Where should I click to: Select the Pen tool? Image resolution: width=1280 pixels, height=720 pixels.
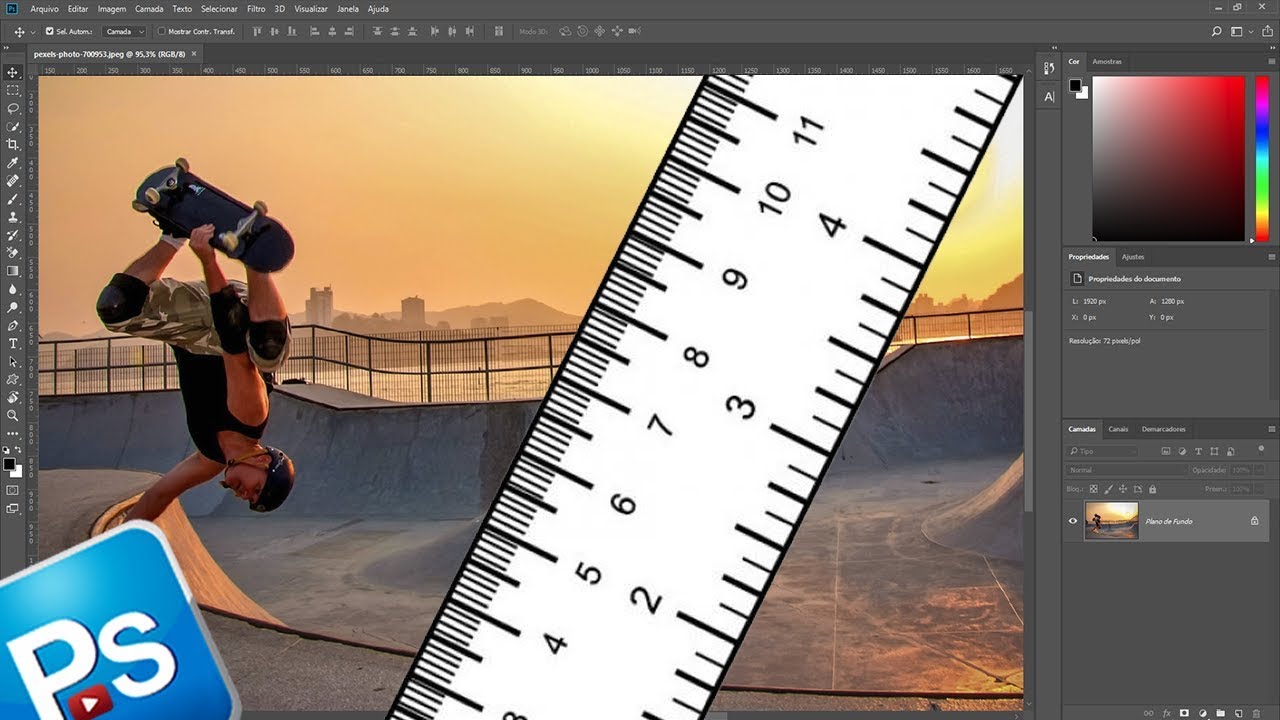[x=13, y=325]
